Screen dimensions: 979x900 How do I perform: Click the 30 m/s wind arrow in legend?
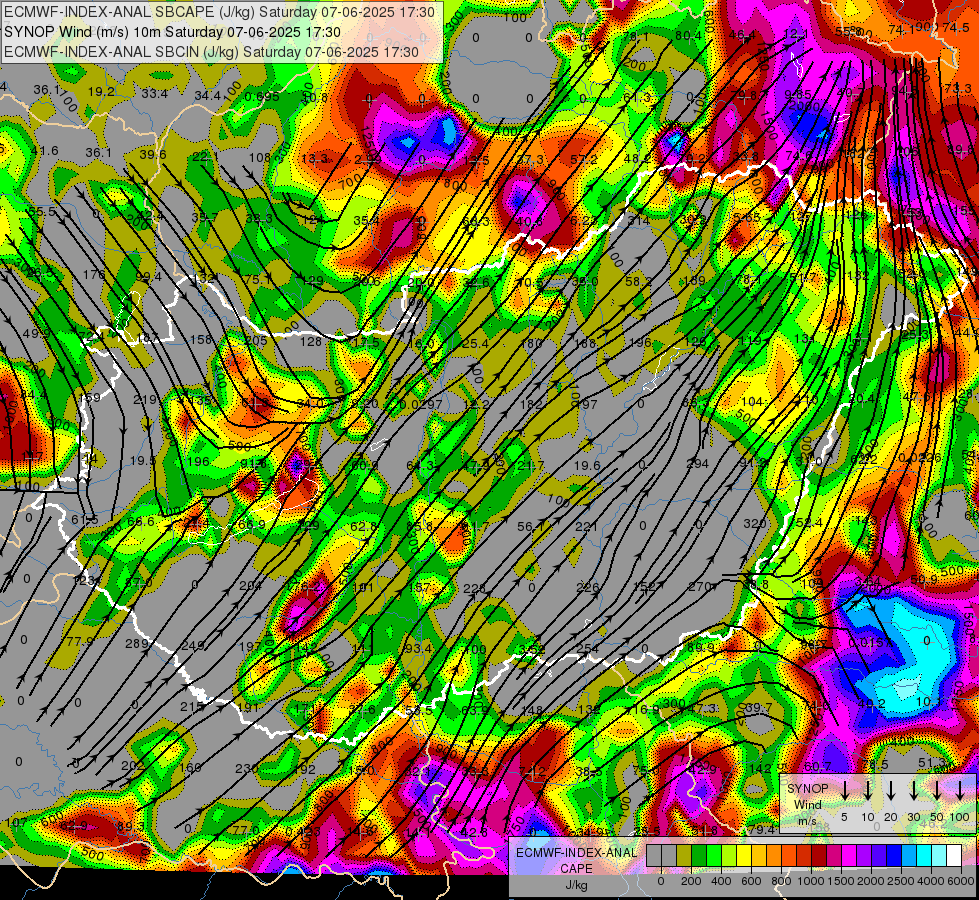pos(914,790)
